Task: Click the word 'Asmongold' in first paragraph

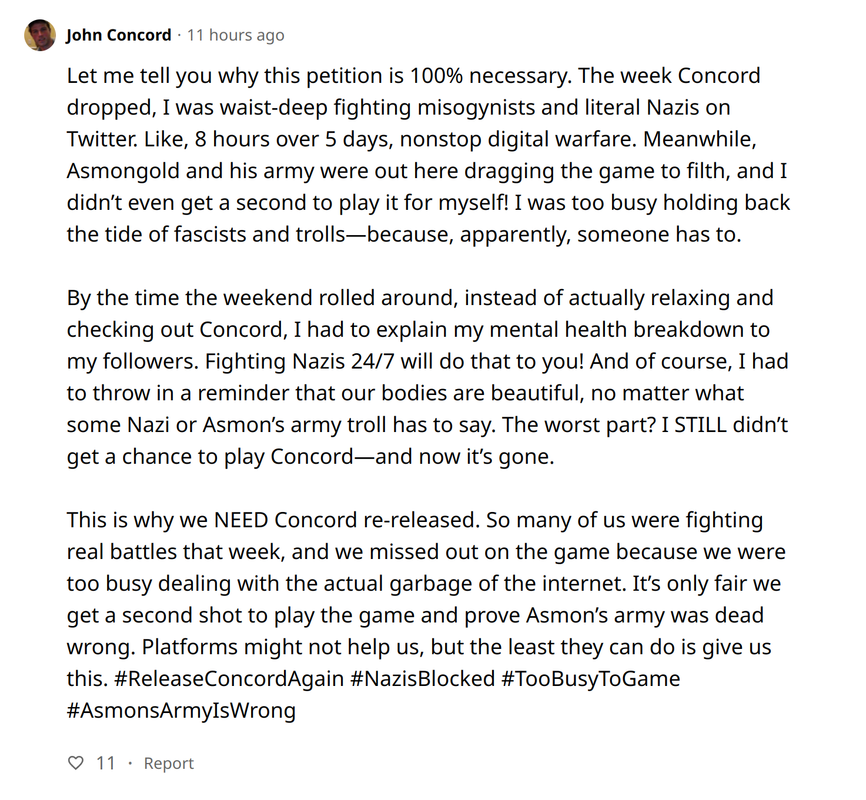Action: pos(123,171)
